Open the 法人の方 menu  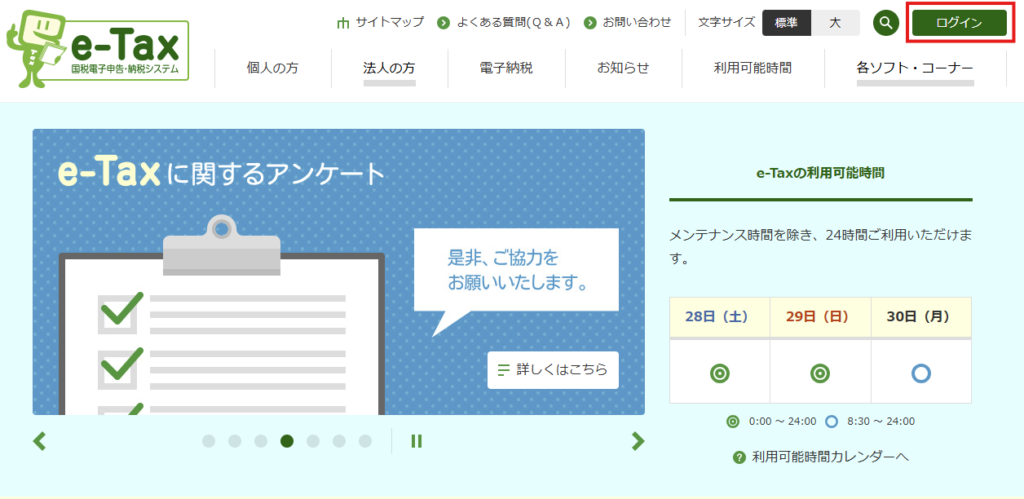point(389,68)
